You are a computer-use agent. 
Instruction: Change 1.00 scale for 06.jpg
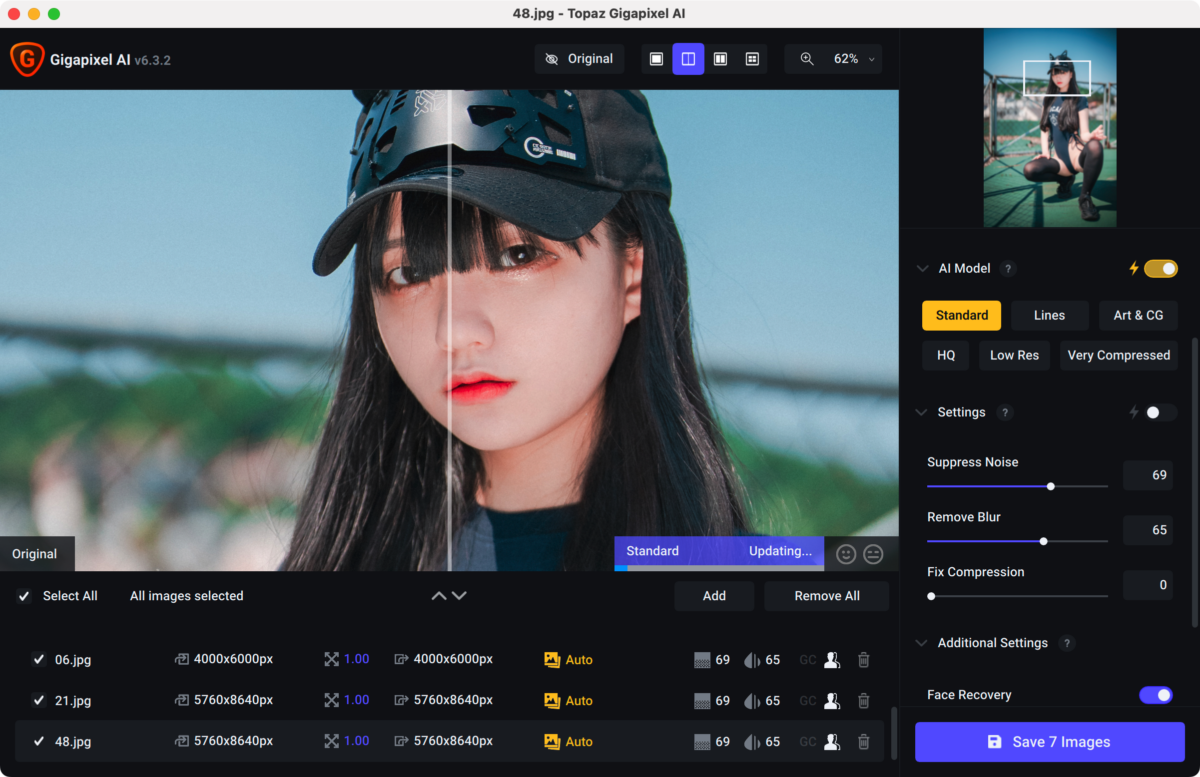pyautogui.click(x=357, y=660)
